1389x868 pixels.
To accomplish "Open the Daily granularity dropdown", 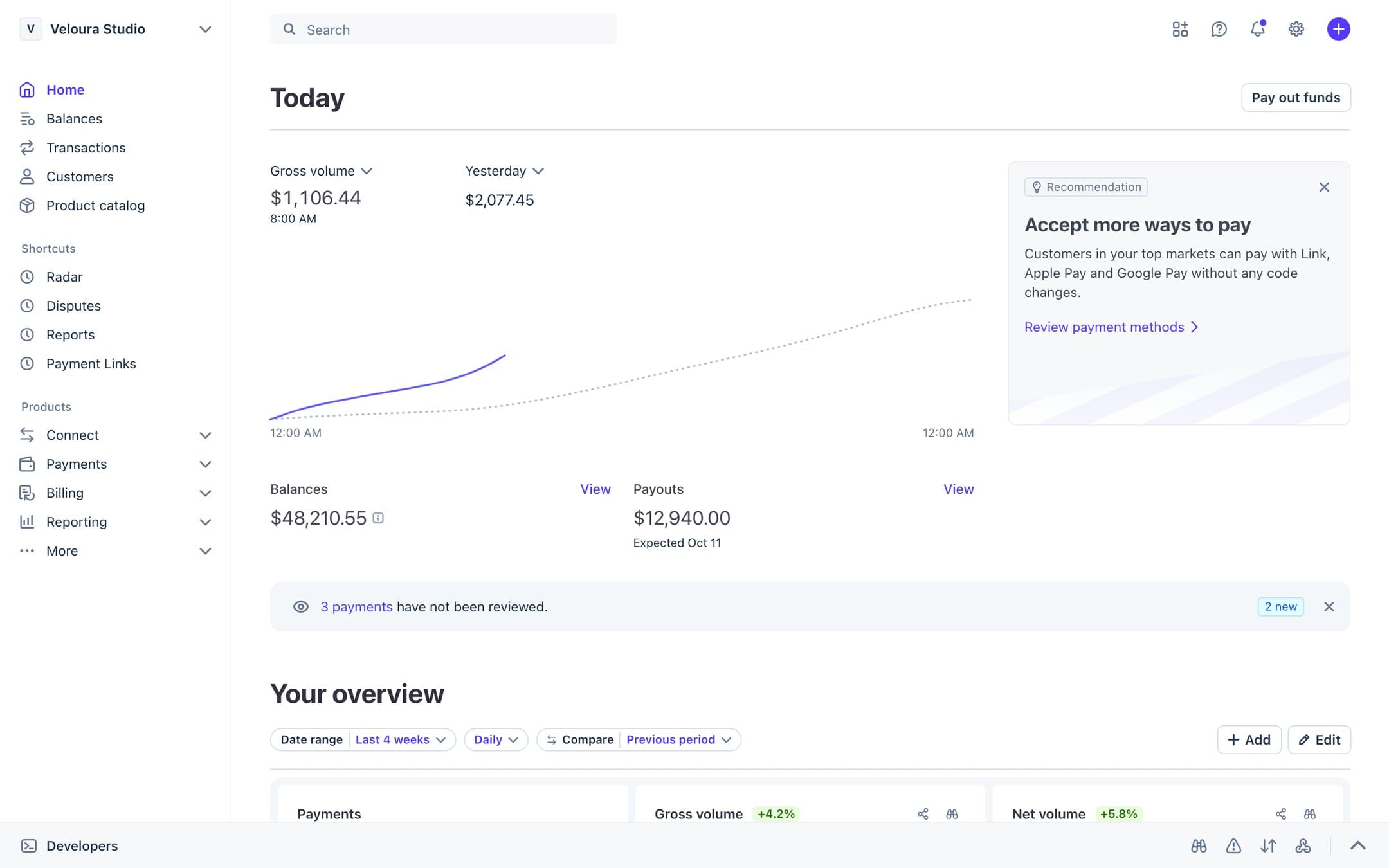I will coord(496,740).
